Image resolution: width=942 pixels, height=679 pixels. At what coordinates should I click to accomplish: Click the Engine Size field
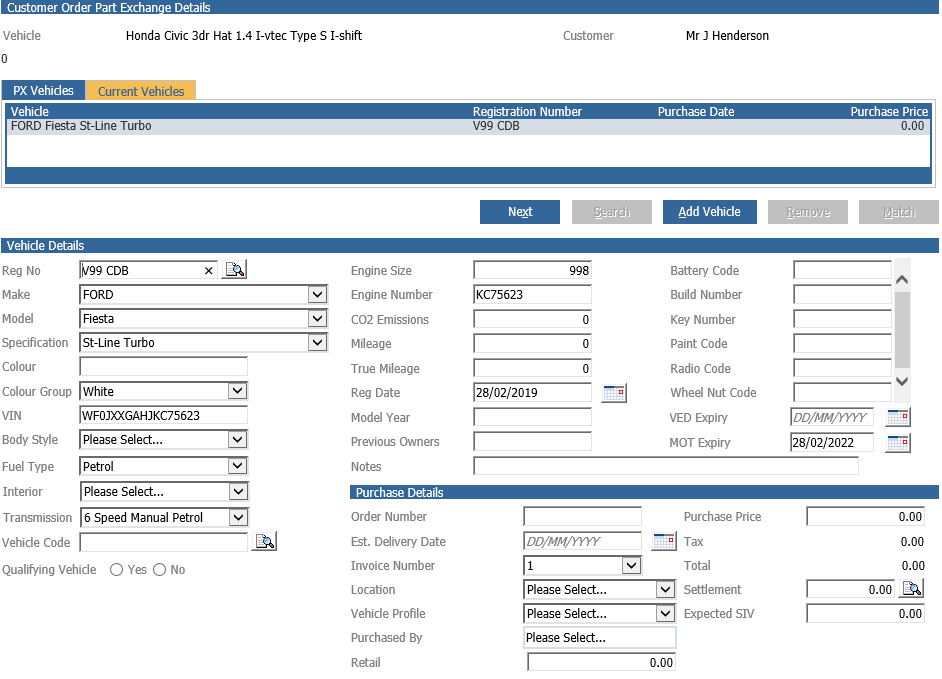(532, 270)
